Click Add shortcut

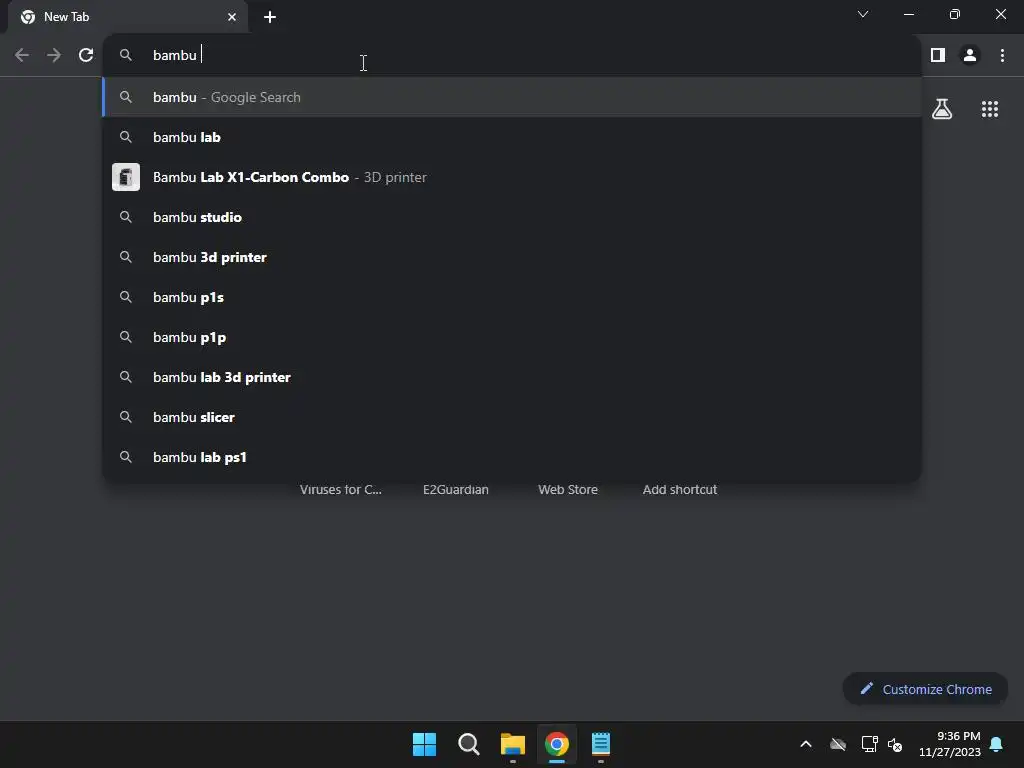(x=679, y=489)
